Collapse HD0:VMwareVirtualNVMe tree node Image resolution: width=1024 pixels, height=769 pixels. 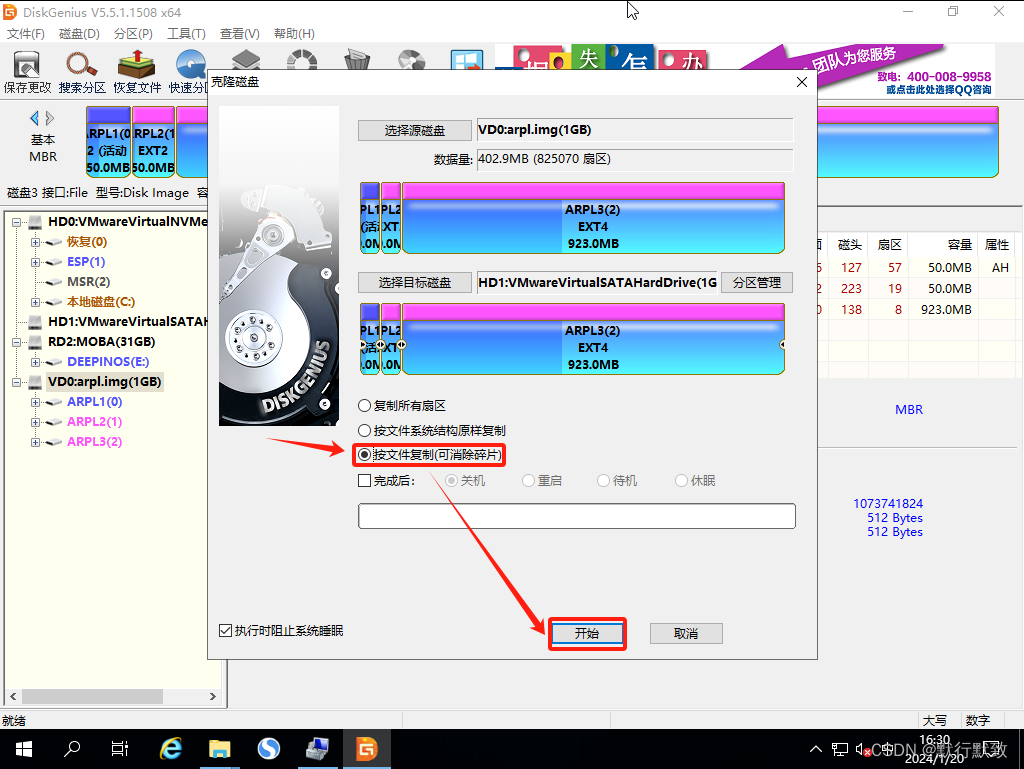pos(16,222)
